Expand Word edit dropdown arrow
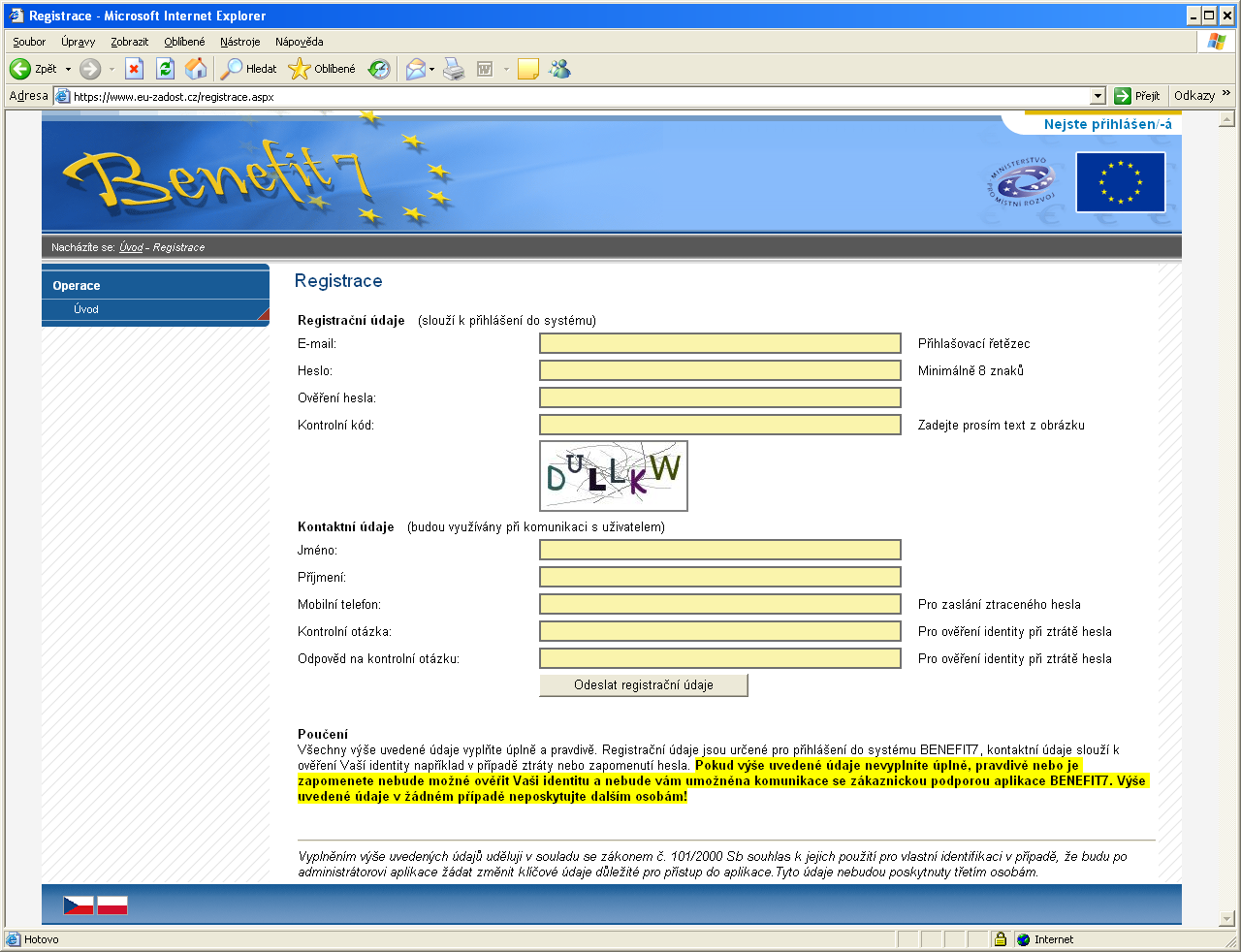Screen dimensions: 1241x952 [506, 69]
